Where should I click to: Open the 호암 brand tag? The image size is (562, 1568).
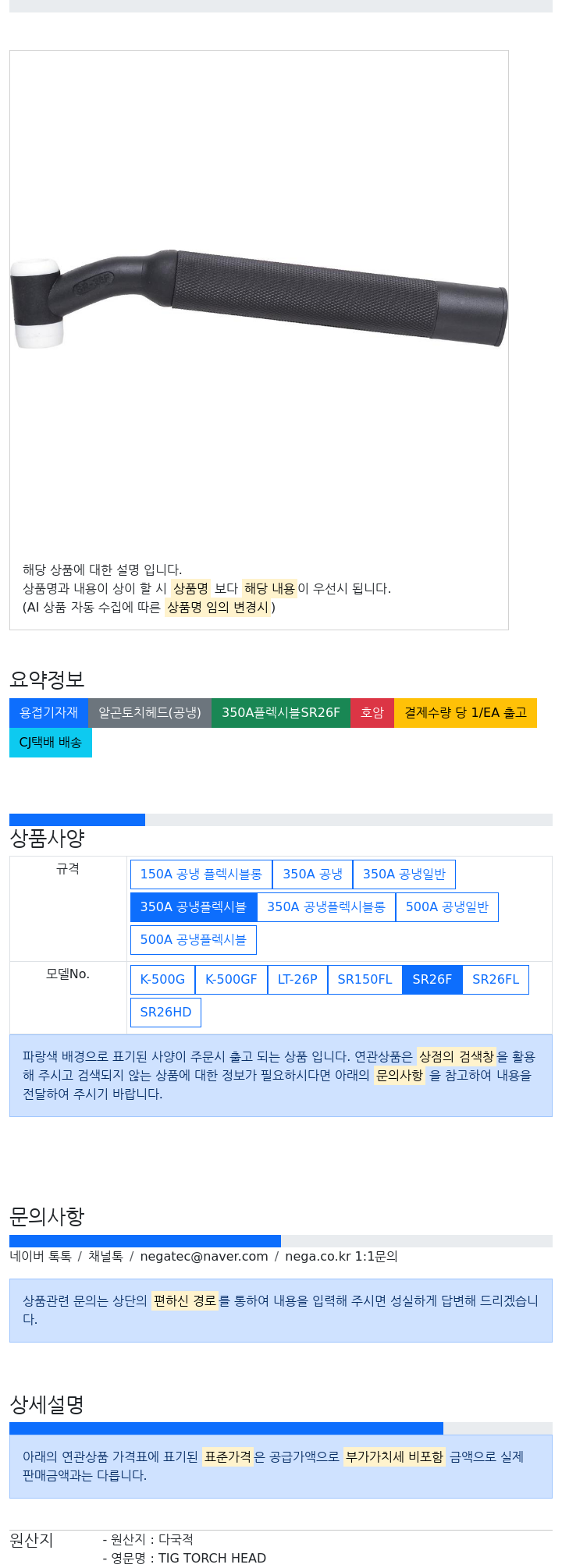[372, 712]
